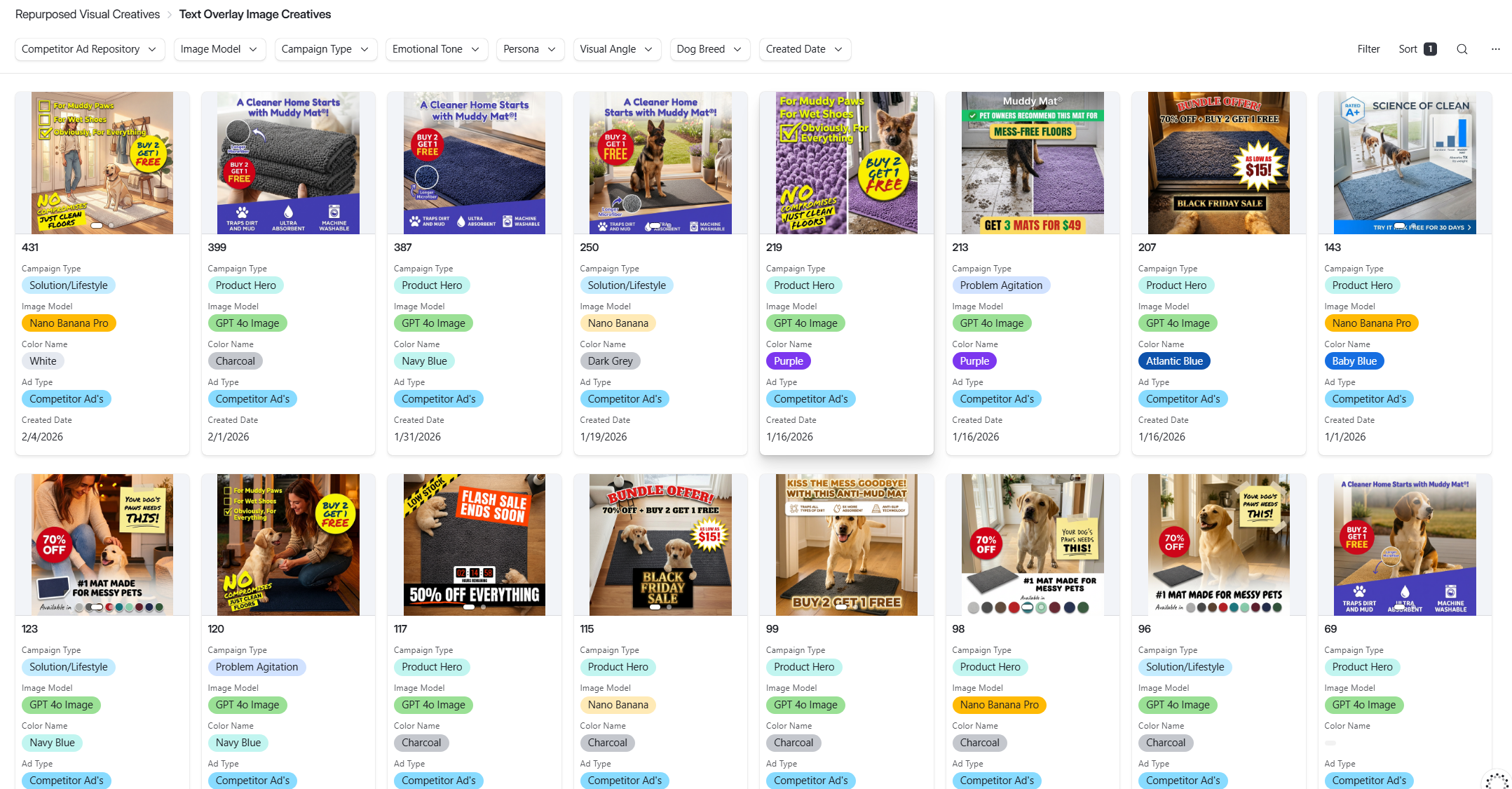View the Science of Clean image on card 143

point(1405,163)
